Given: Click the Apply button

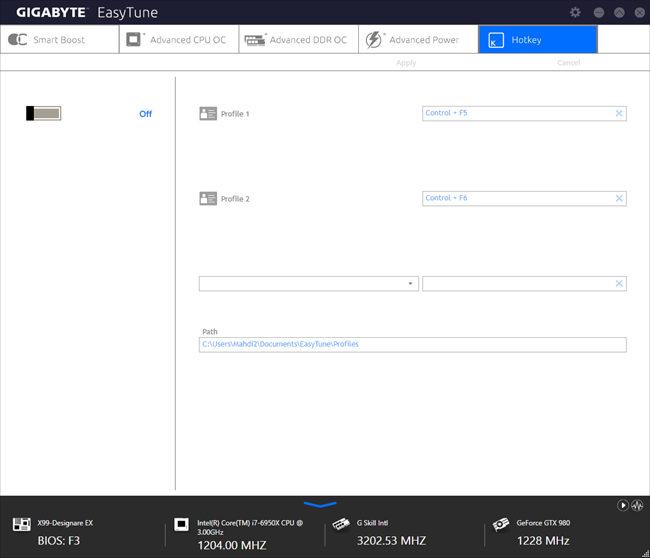Looking at the screenshot, I should tap(406, 63).
